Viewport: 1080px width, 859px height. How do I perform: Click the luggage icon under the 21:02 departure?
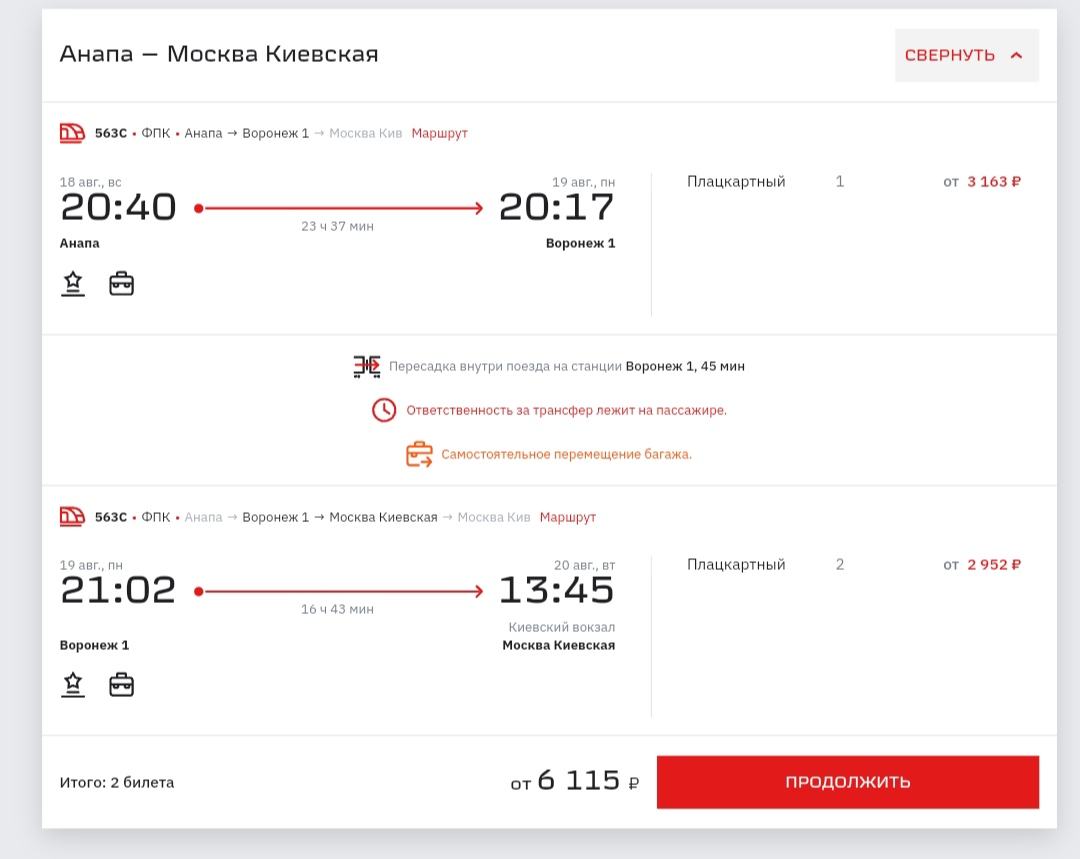click(121, 685)
